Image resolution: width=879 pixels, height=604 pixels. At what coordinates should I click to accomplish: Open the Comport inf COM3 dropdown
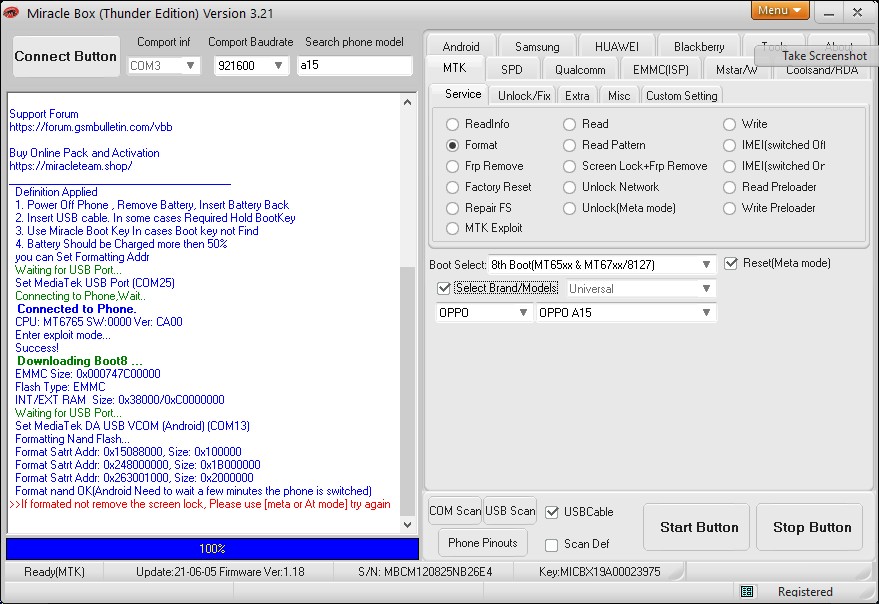click(x=164, y=66)
